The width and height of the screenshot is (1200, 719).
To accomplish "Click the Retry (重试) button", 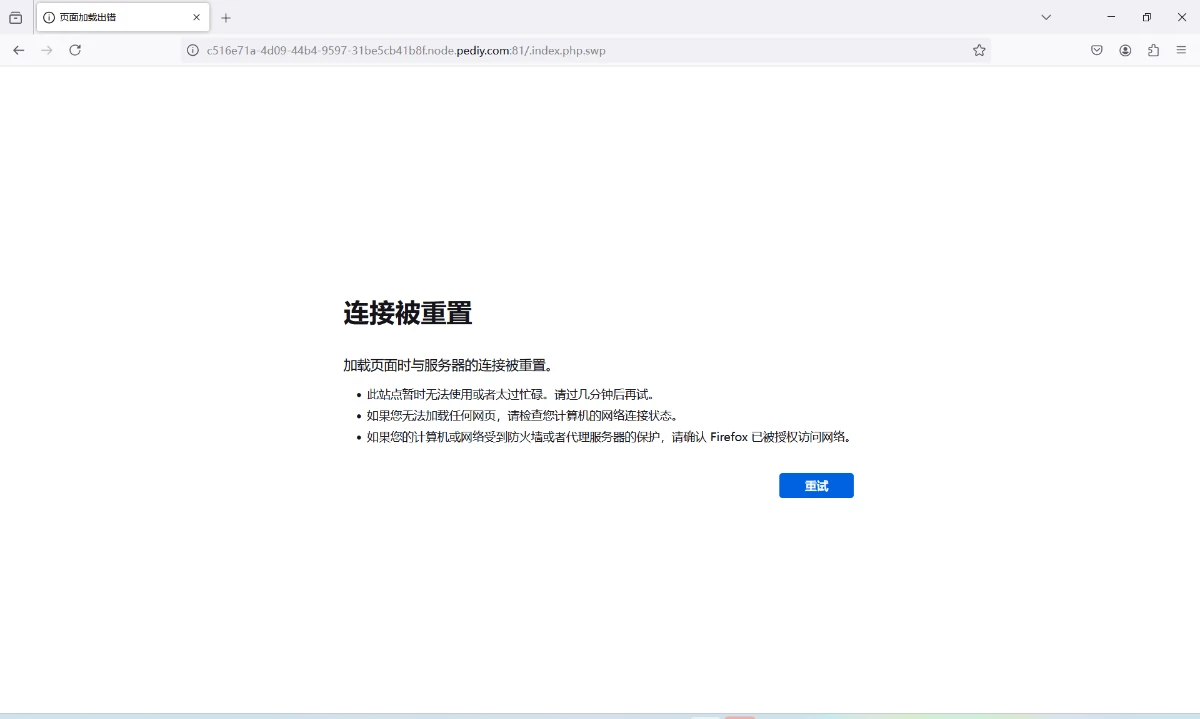I will [816, 486].
